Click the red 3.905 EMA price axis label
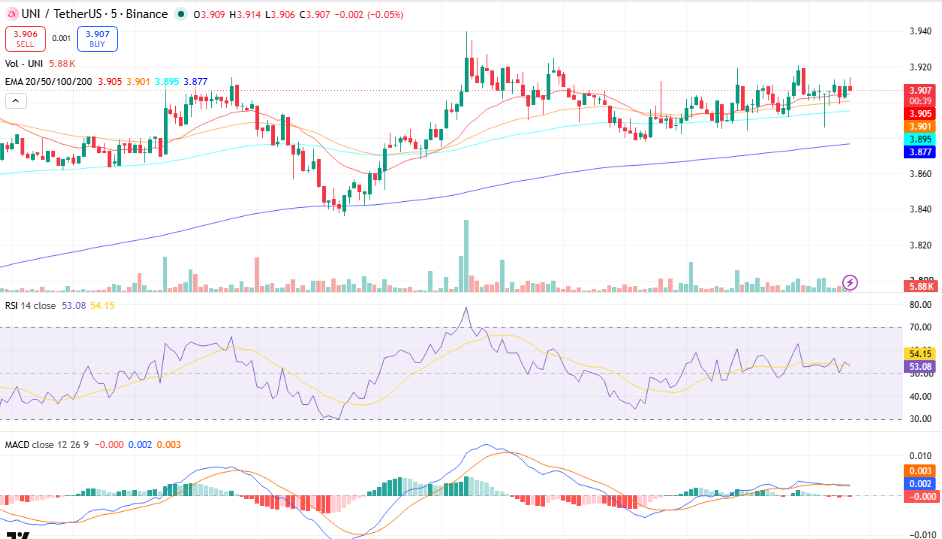The height and width of the screenshot is (539, 942). tap(920, 114)
